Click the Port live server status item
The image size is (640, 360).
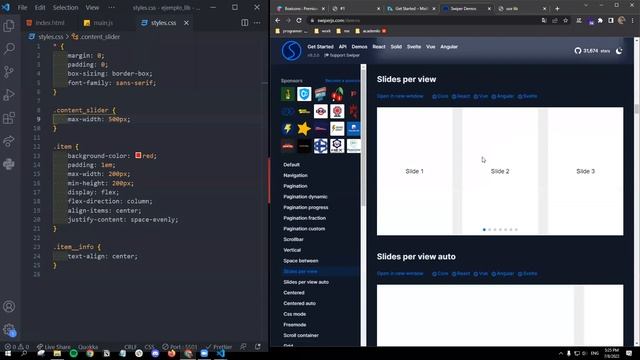[180, 347]
